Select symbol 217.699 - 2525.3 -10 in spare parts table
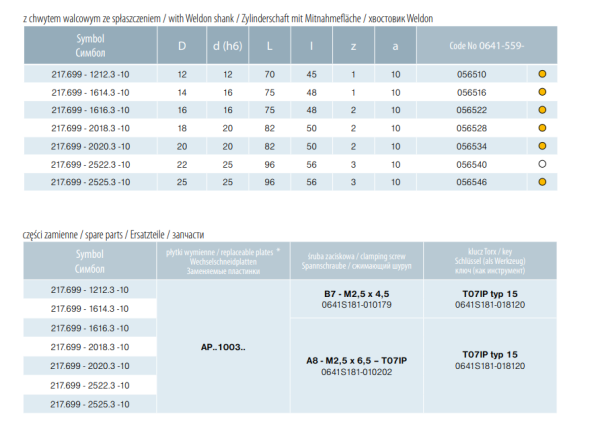 click(91, 405)
